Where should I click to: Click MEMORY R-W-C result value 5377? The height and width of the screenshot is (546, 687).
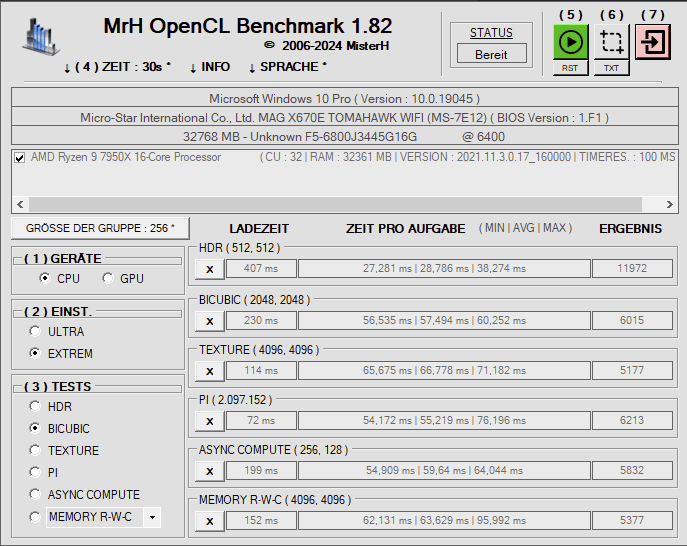pos(632,520)
